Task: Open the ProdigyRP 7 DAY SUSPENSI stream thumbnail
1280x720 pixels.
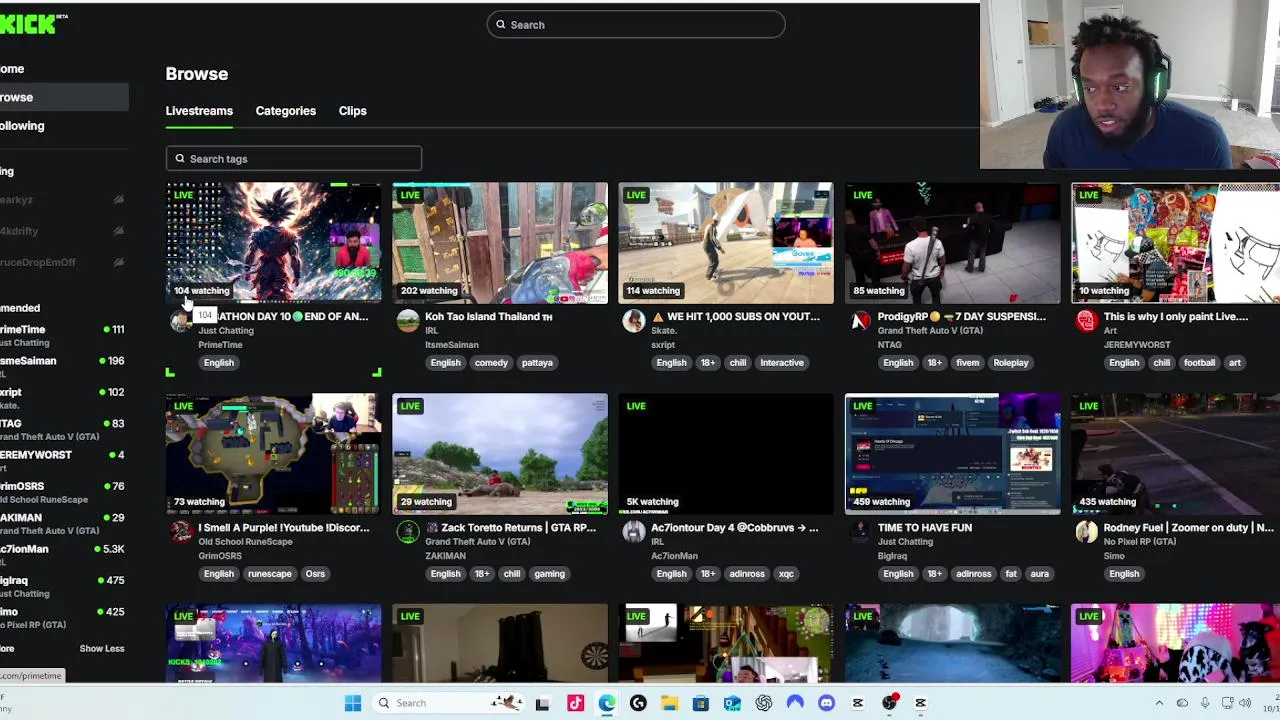Action: coord(952,242)
